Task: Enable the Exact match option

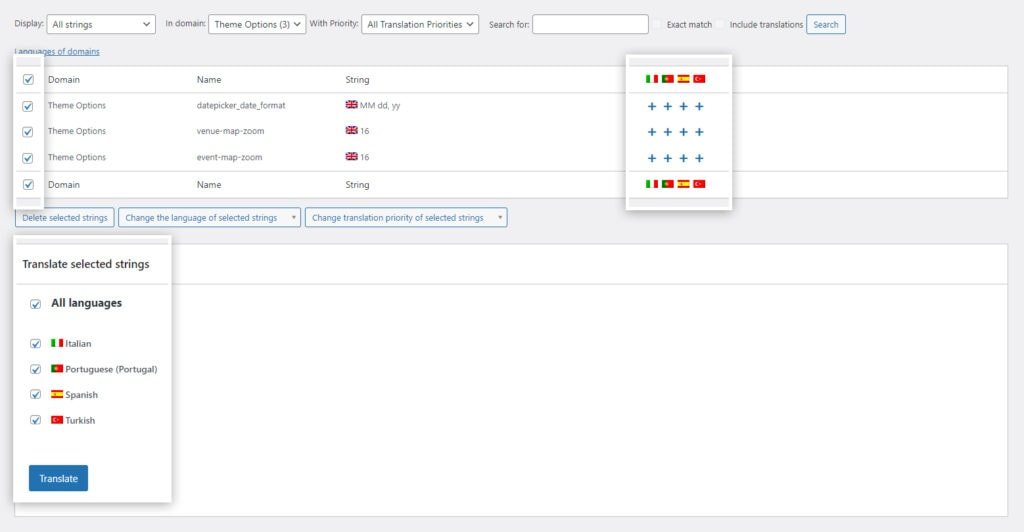Action: coord(658,24)
